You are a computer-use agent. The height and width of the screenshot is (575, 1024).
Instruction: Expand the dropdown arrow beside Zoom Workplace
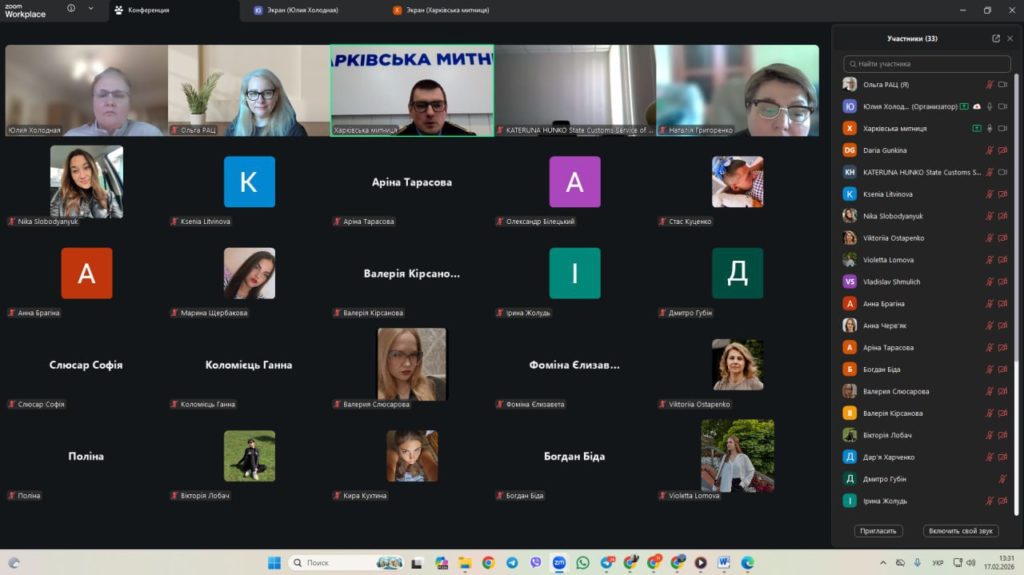click(x=91, y=8)
